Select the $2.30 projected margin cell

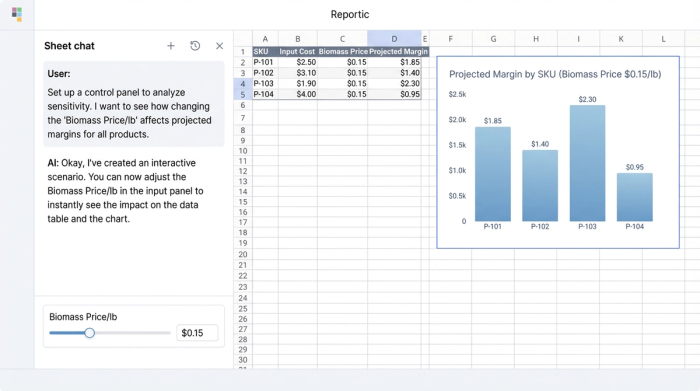tap(394, 83)
